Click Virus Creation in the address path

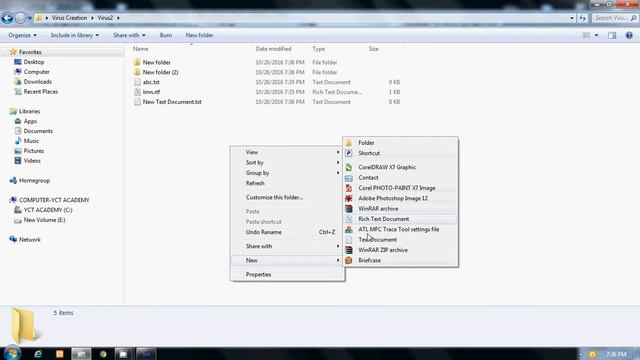pos(69,18)
